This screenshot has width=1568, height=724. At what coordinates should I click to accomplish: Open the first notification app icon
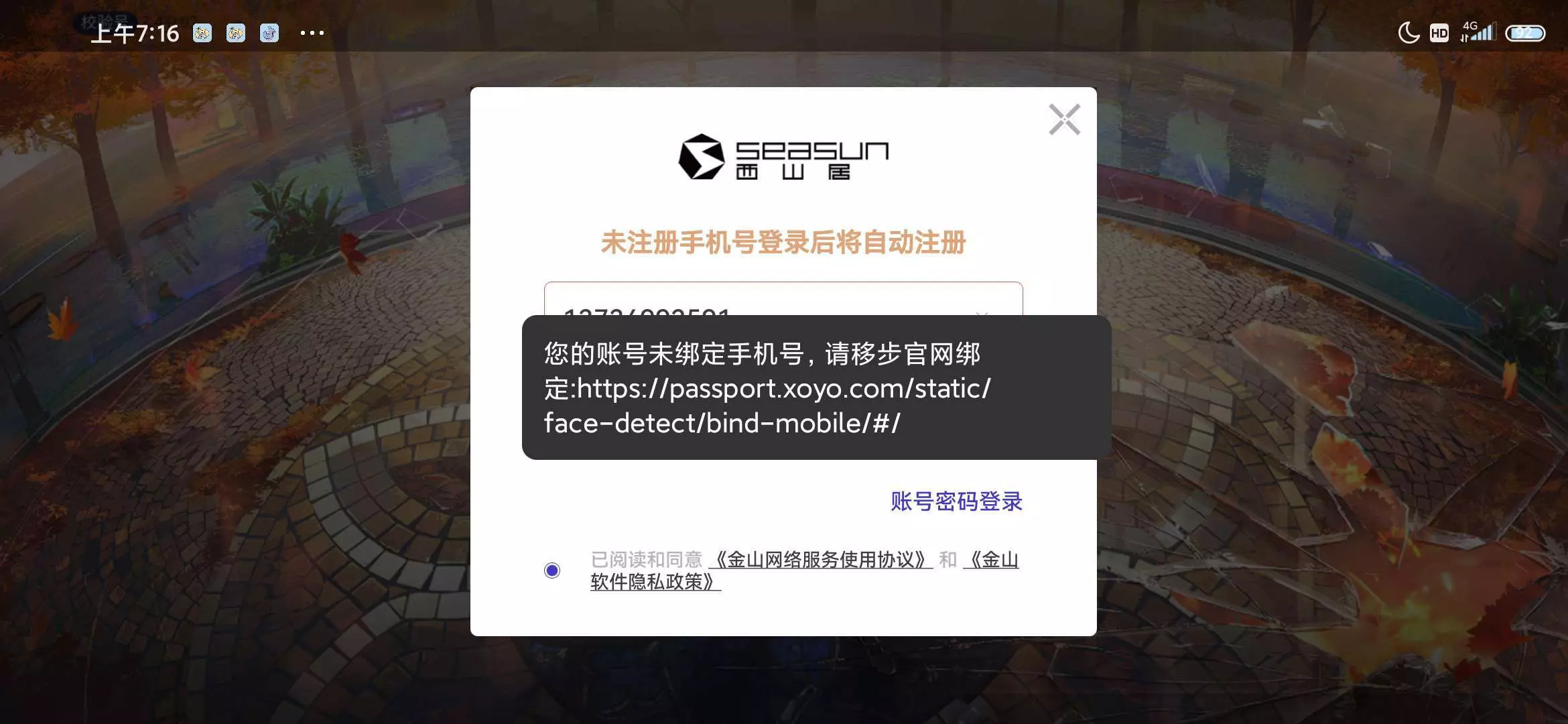202,33
